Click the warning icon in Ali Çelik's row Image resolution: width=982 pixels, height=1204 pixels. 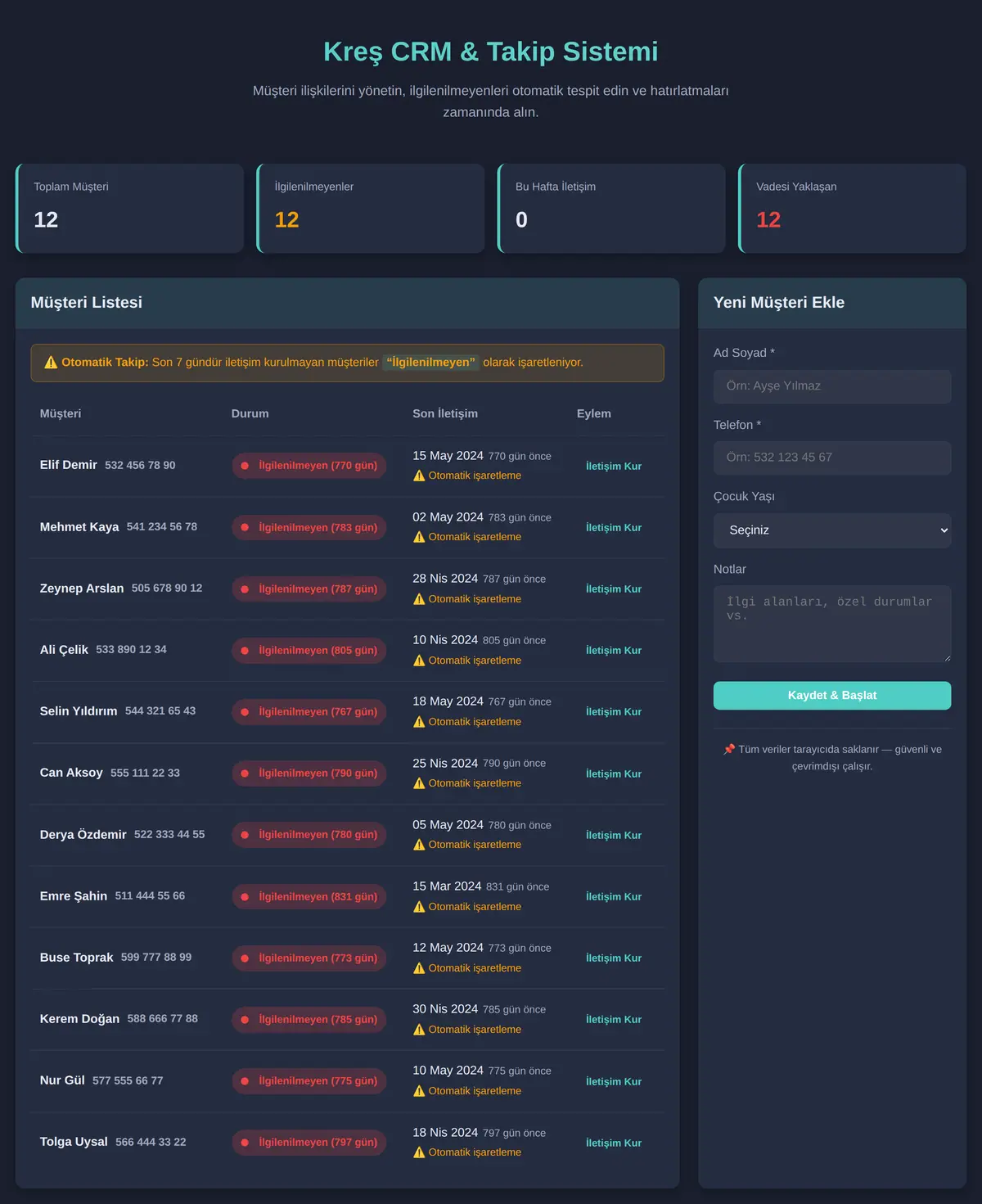[x=419, y=661]
